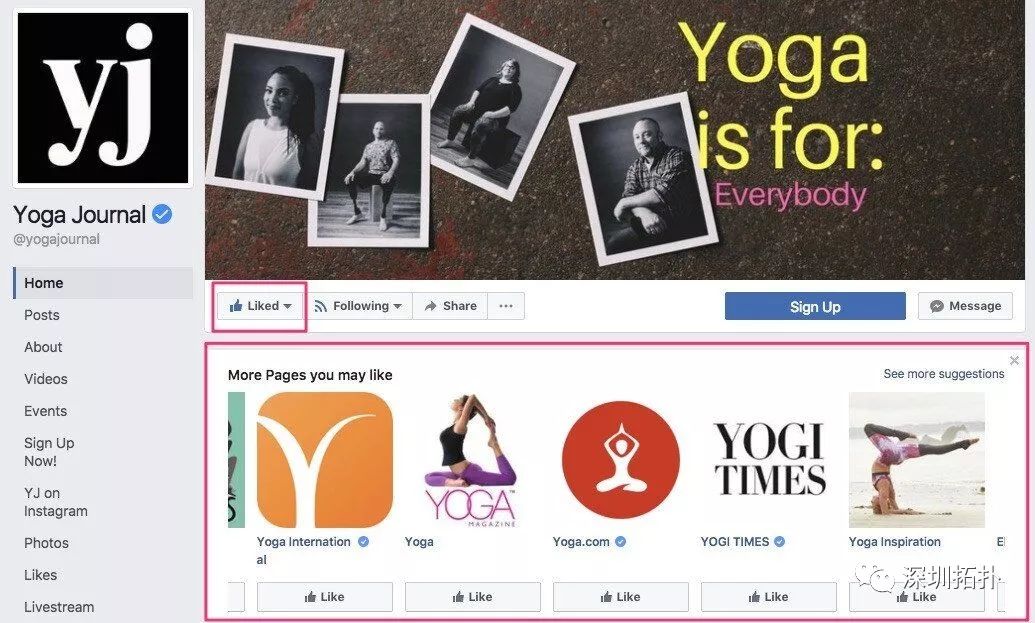Click the verified badge next to Yoga Journal
Image resolution: width=1035 pixels, height=623 pixels.
(162, 214)
